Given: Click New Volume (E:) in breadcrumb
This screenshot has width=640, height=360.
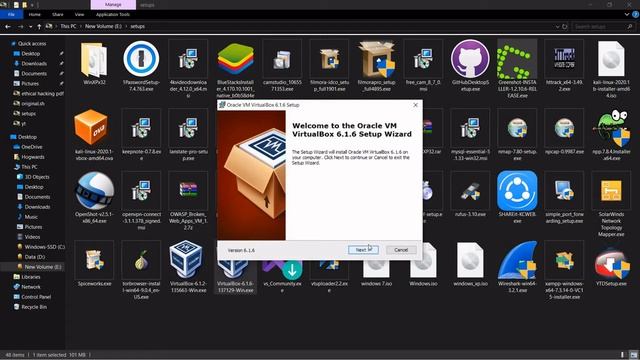Looking at the screenshot, I should click(103, 26).
